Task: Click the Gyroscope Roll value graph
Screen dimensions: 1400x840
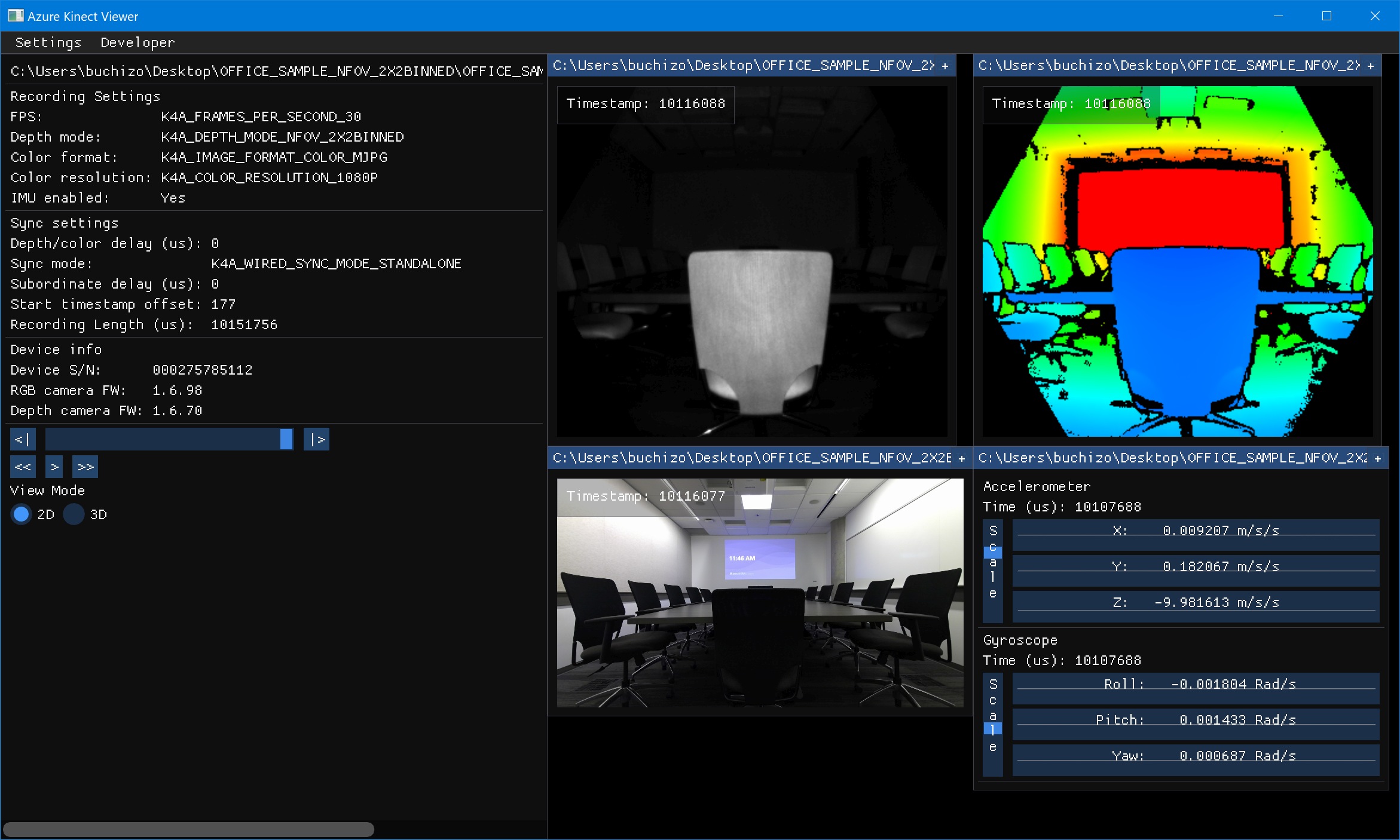Action: [x=1196, y=689]
